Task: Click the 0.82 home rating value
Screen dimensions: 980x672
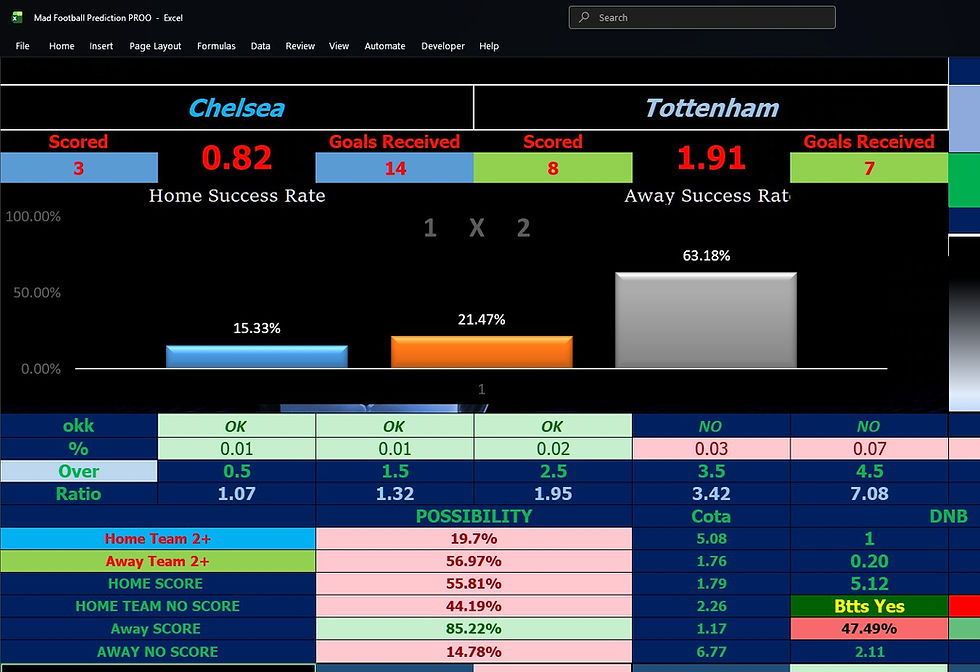Action: click(x=237, y=158)
